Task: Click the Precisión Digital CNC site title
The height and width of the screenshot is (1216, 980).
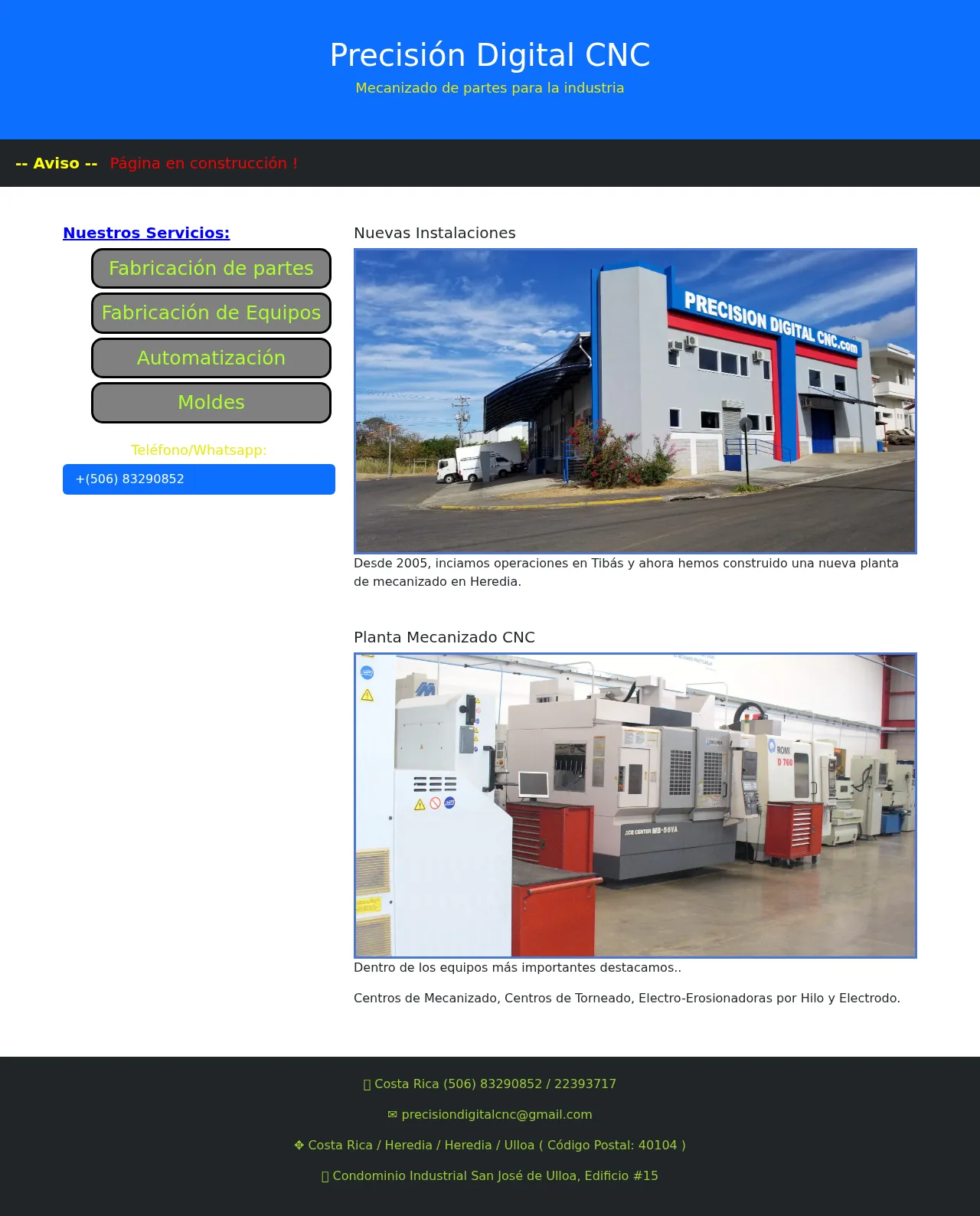Action: (x=490, y=55)
